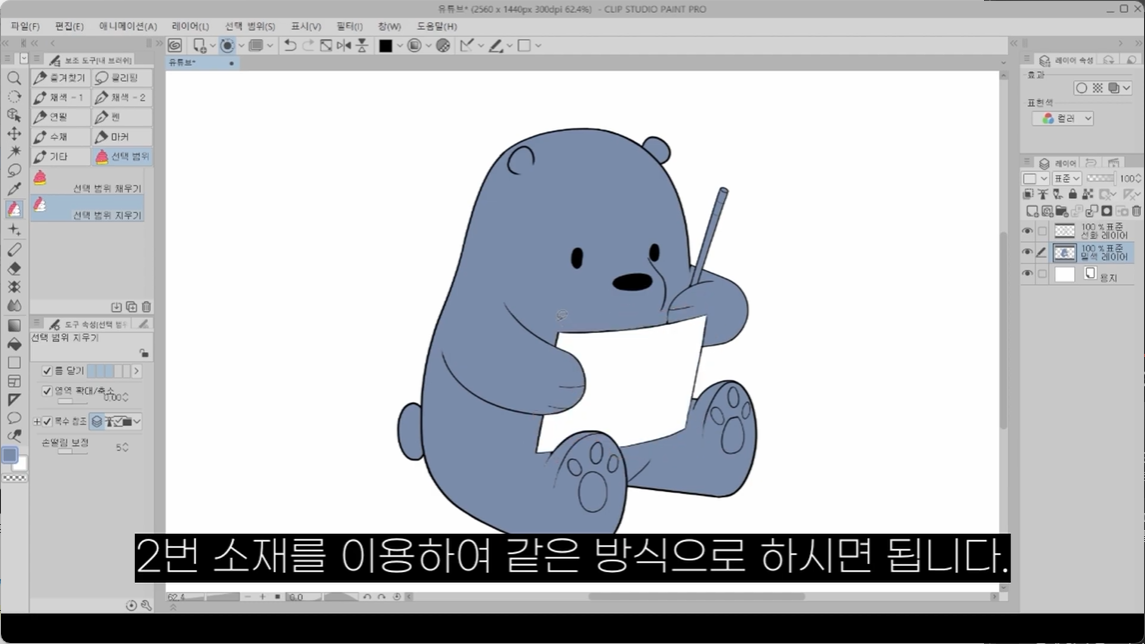
Task: Select the Figure rectangle tool
Action: tap(14, 362)
